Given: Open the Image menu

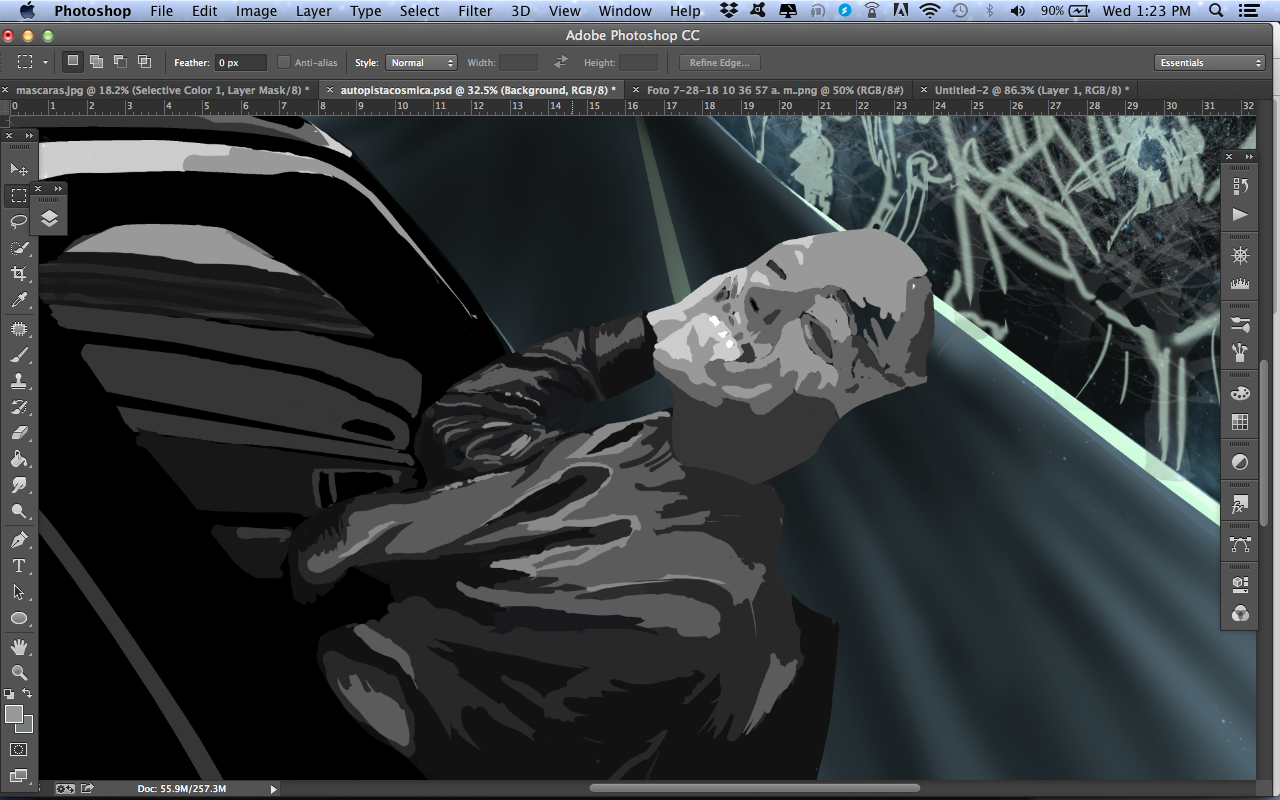Looking at the screenshot, I should point(256,11).
